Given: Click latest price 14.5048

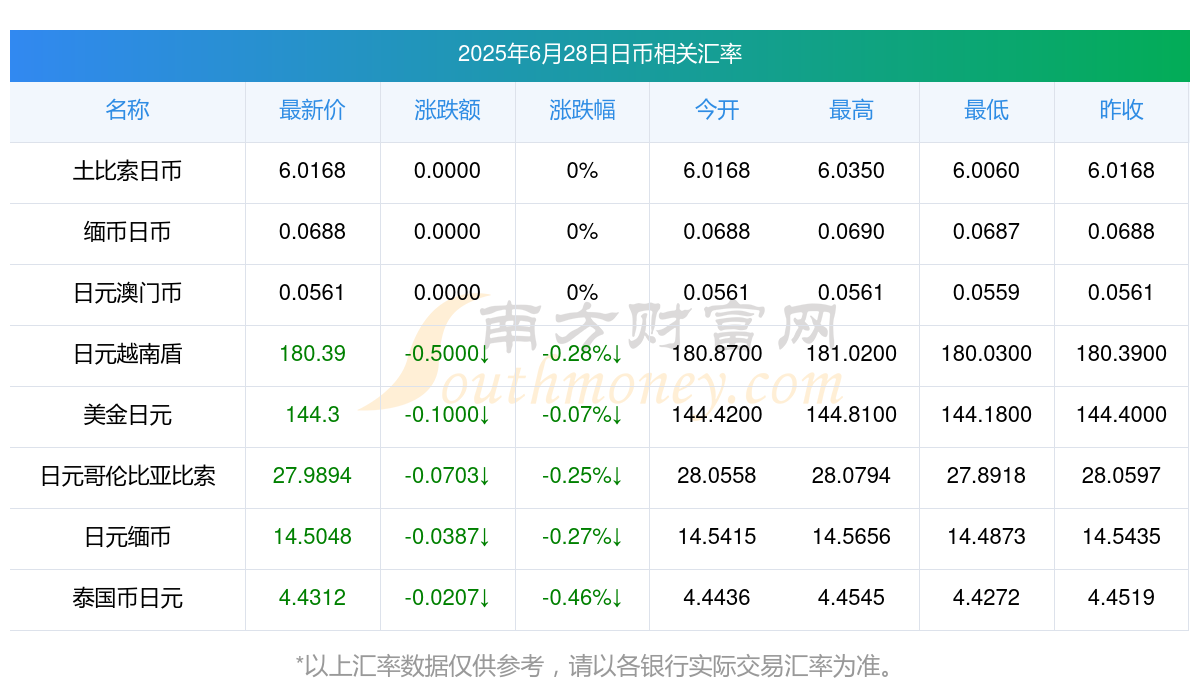Looking at the screenshot, I should [312, 537].
